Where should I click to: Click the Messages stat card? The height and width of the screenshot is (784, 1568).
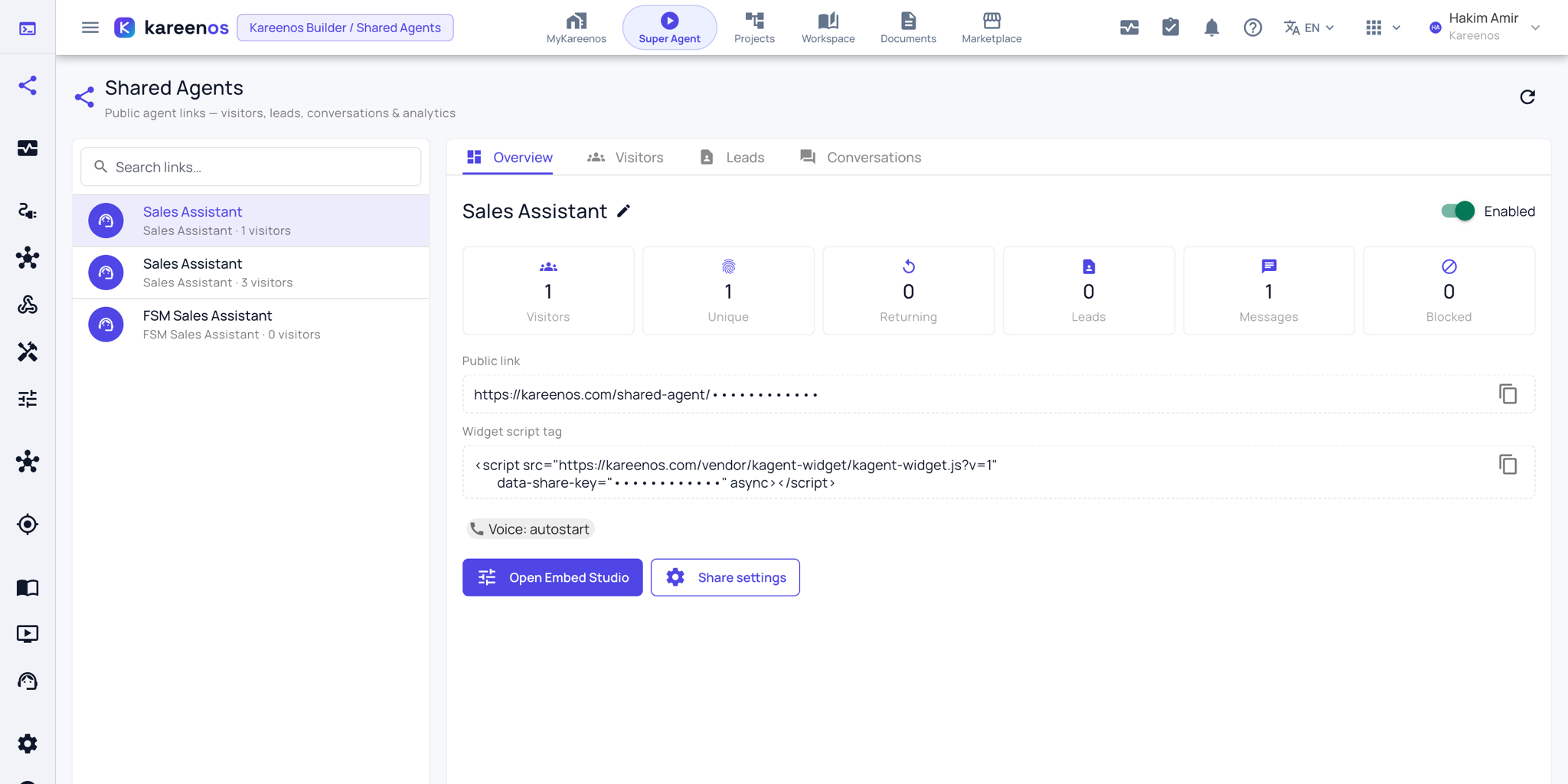click(1269, 291)
